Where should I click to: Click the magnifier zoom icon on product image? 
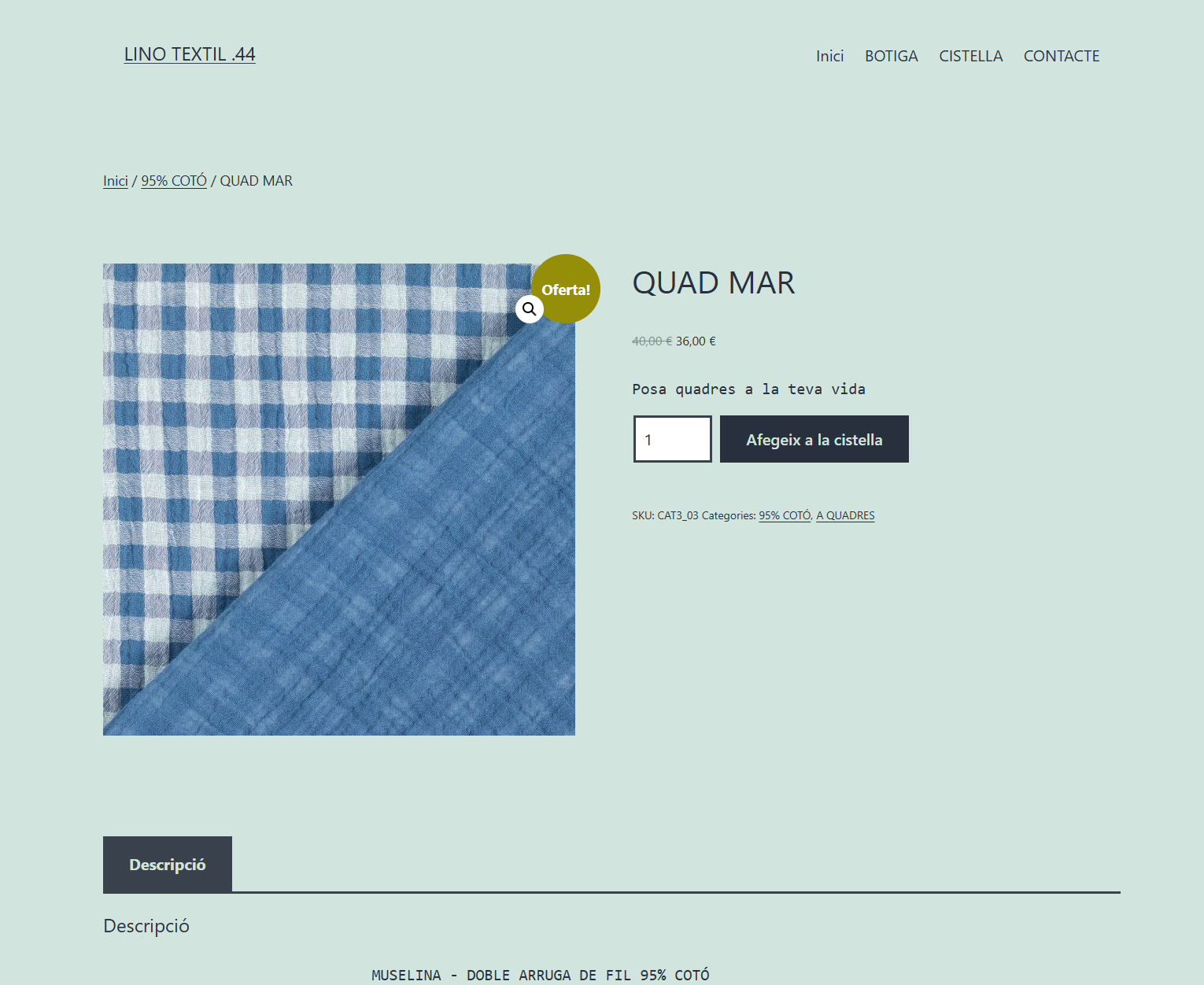530,309
